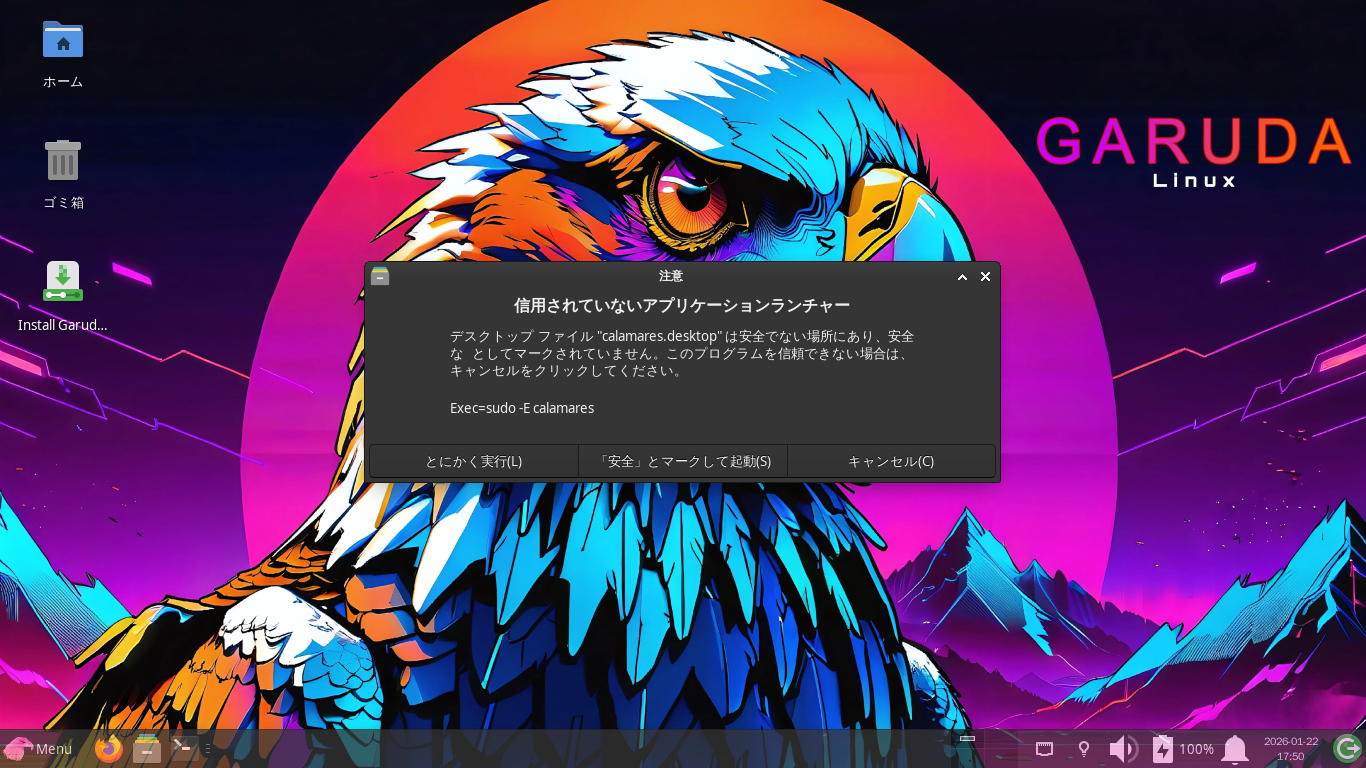1366x768 pixels.
Task: Click the green logout icon
Action: [x=1347, y=748]
